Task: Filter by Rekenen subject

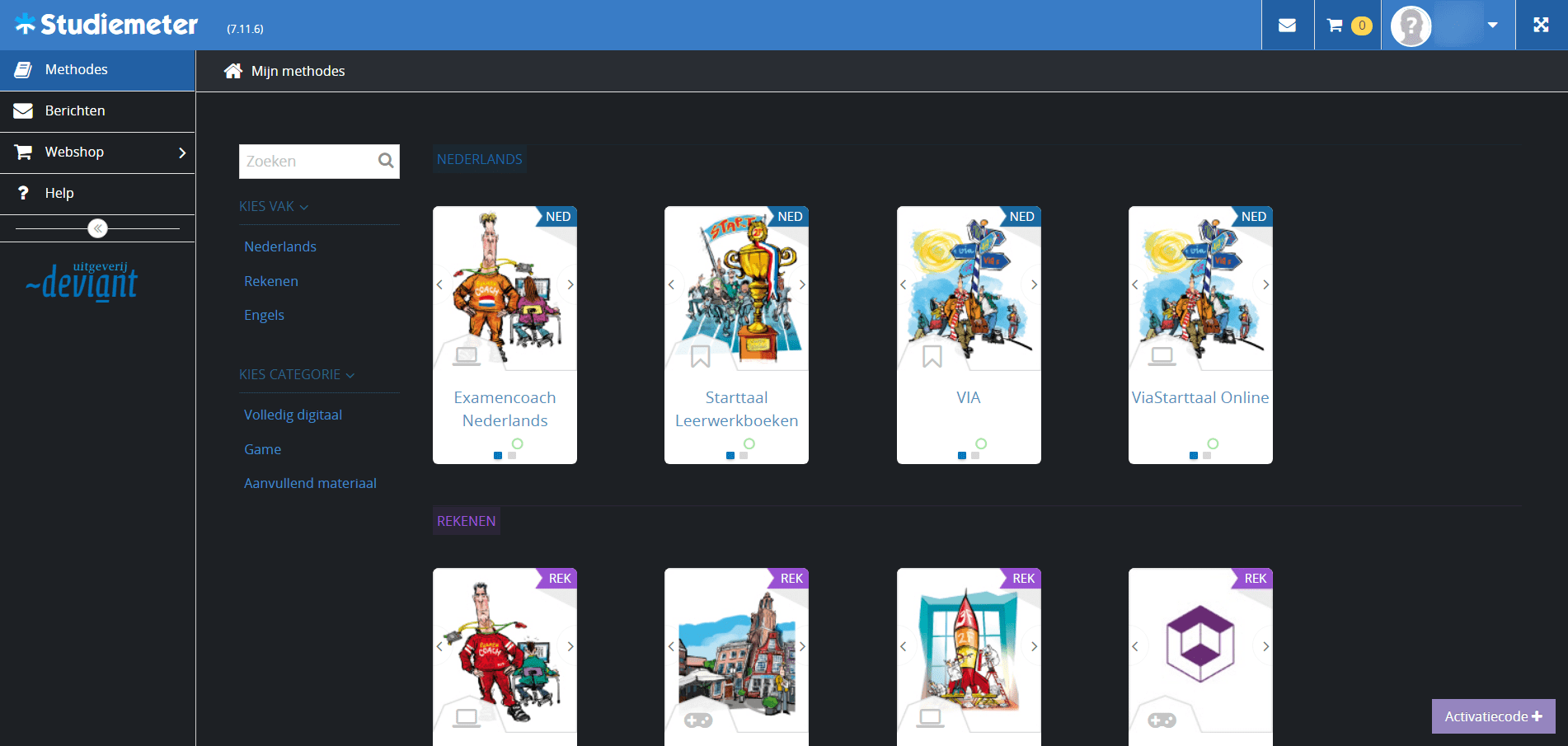Action: pyautogui.click(x=271, y=281)
